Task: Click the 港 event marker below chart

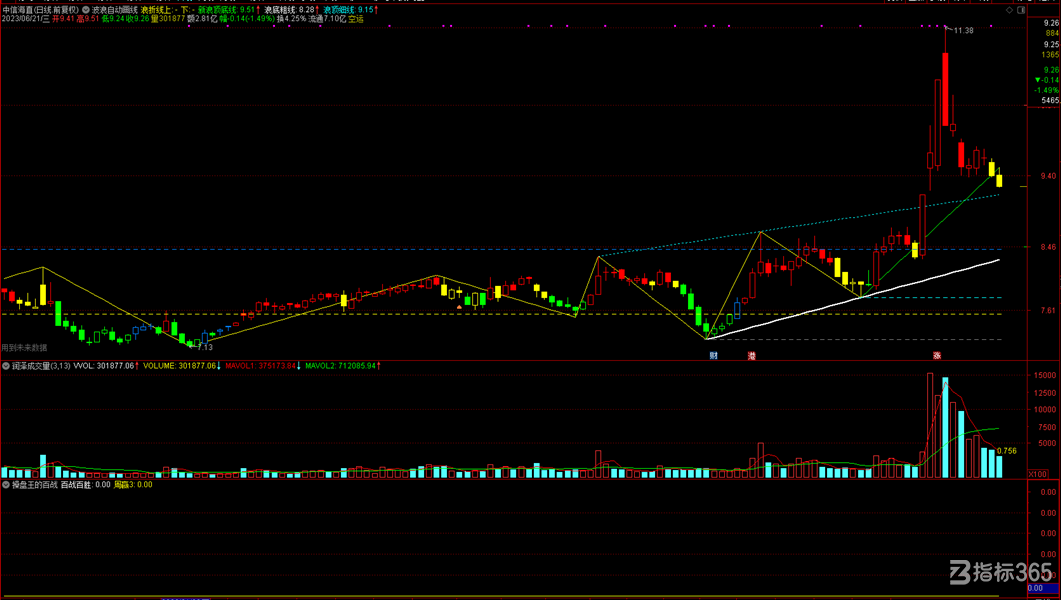Action: tap(751, 355)
